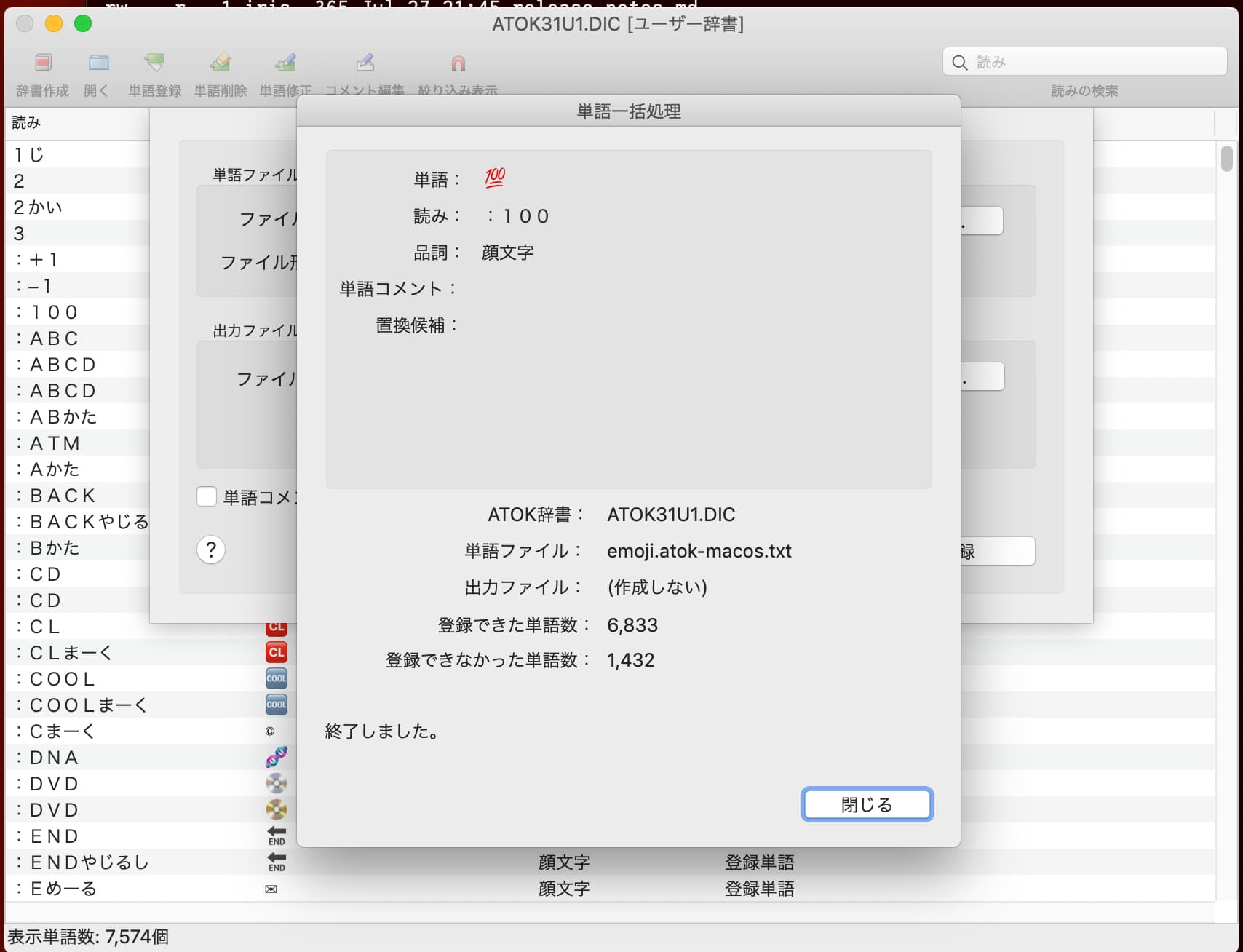Click the 顔文字 part-of-speech value in dialog
The height and width of the screenshot is (952, 1243).
508,253
